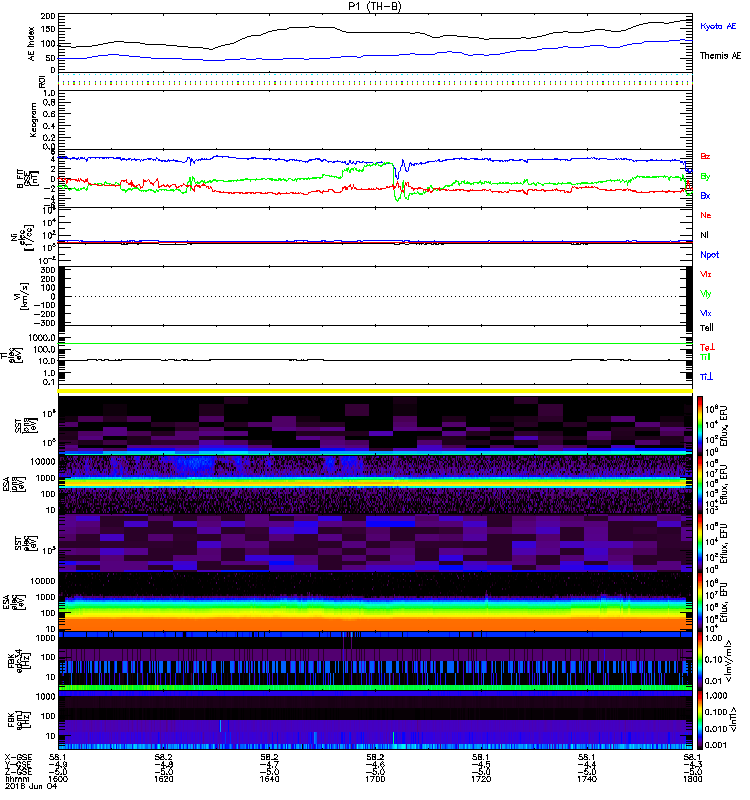Click the 1000.0 tick on temperature axis
The image size is (750, 800).
point(42,338)
